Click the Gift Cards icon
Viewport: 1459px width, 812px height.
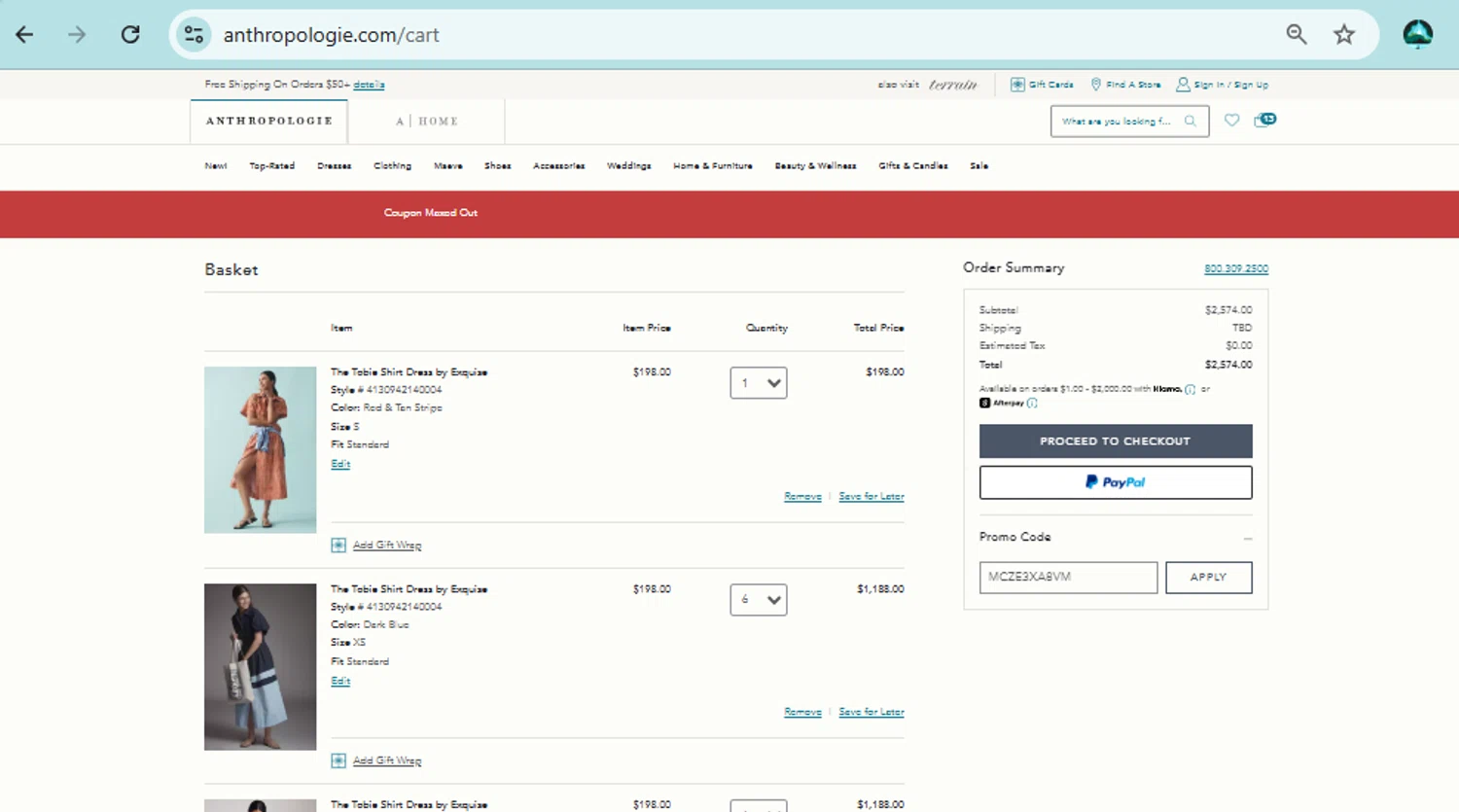1017,85
